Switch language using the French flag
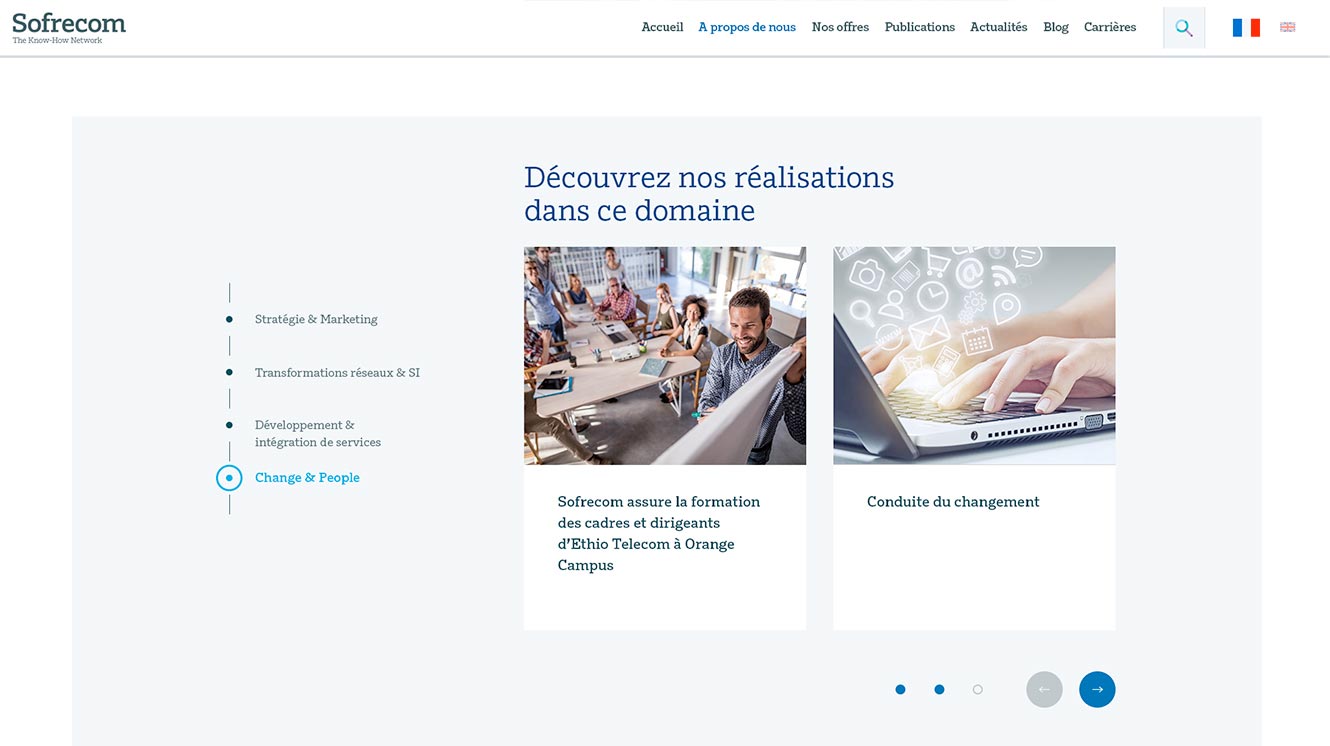The image size is (1330, 746). pyautogui.click(x=1246, y=28)
